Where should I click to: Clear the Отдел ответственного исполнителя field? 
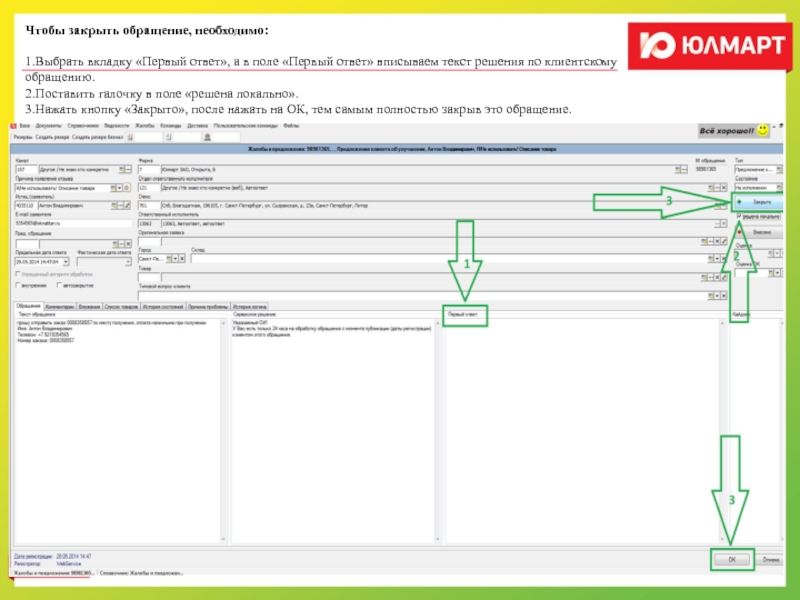pyautogui.click(x=723, y=188)
